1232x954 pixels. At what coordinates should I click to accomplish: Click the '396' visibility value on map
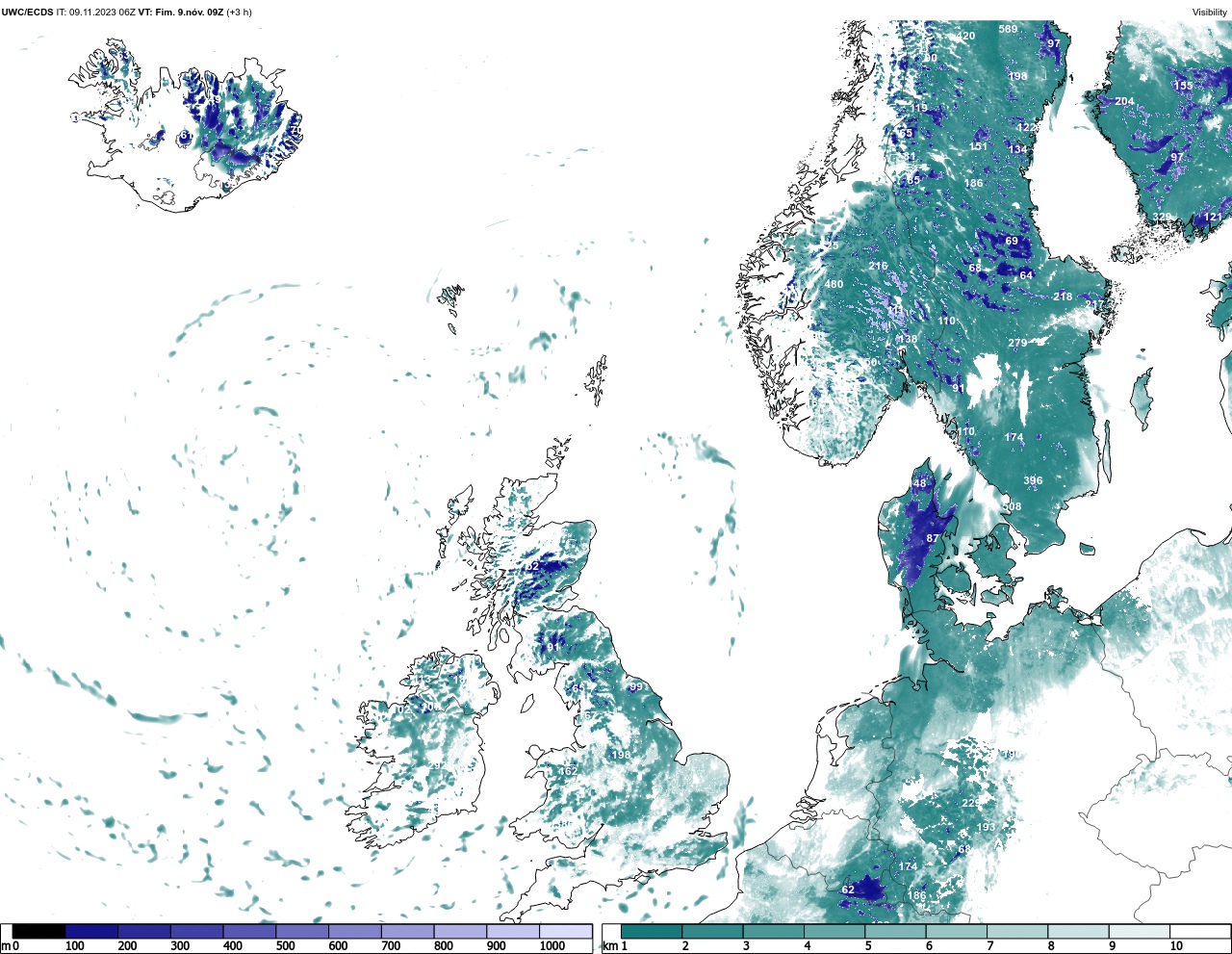[1033, 480]
